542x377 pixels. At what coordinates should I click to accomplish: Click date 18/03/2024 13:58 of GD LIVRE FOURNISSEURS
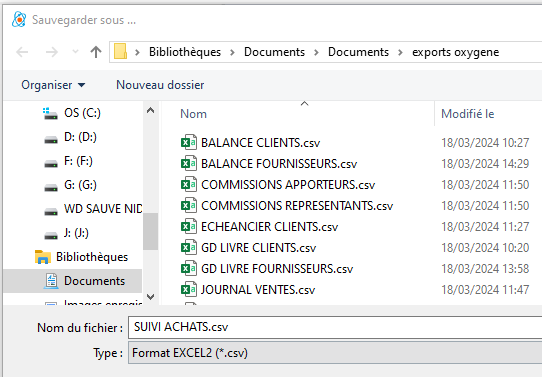[x=485, y=269]
